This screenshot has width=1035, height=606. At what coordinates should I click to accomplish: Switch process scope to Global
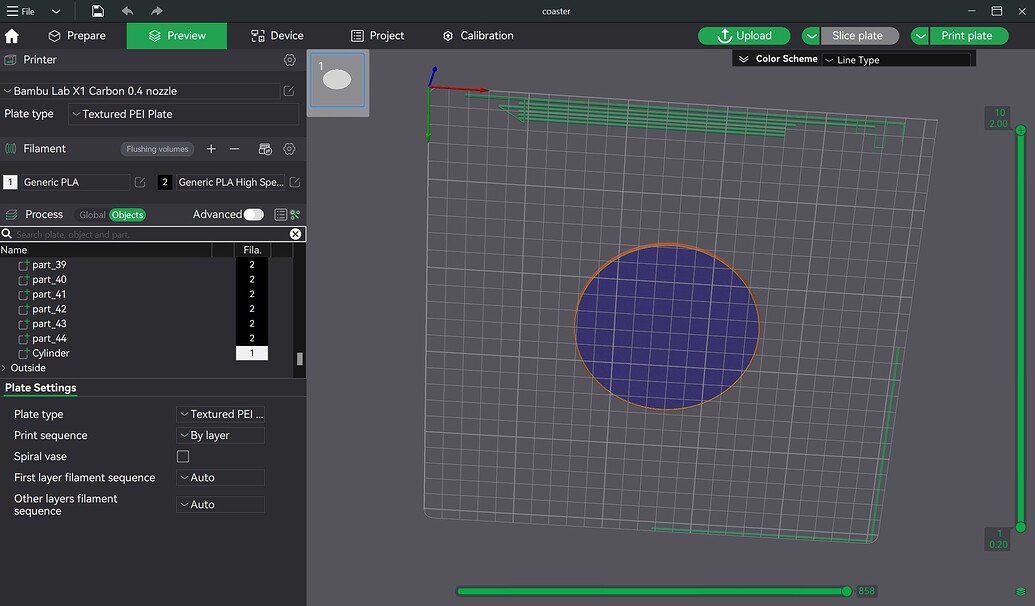point(92,215)
